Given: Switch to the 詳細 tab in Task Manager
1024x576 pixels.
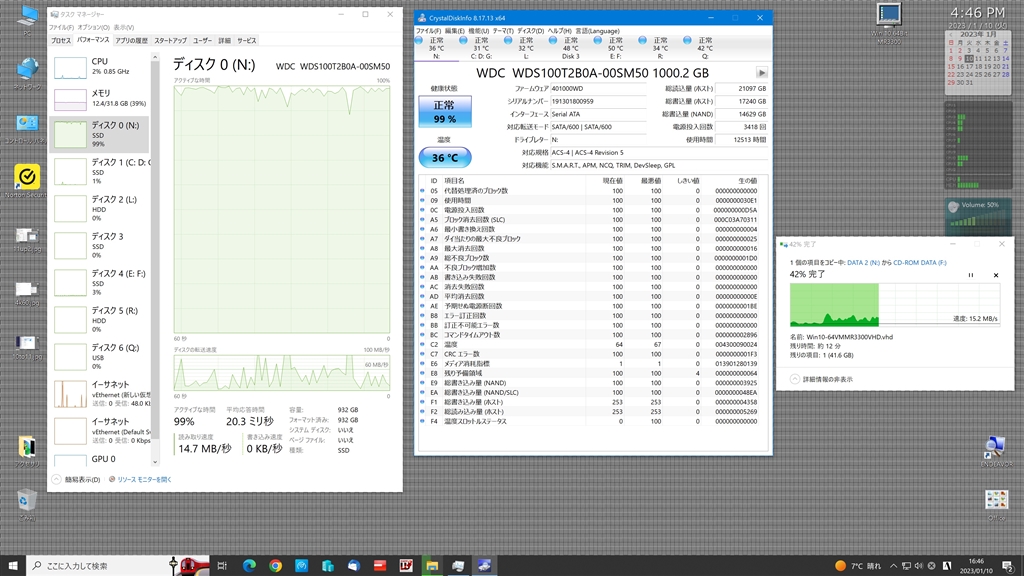Looking at the screenshot, I should [x=225, y=40].
